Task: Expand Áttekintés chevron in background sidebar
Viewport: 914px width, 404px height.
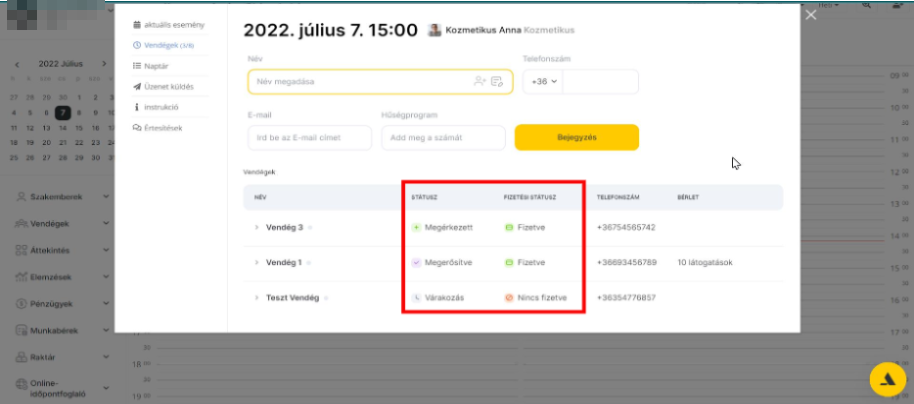Action: coord(106,250)
